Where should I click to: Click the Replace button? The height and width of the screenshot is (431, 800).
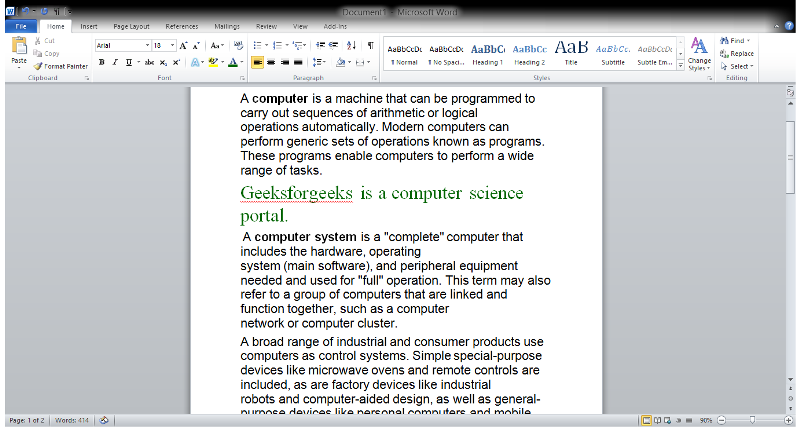(x=737, y=54)
